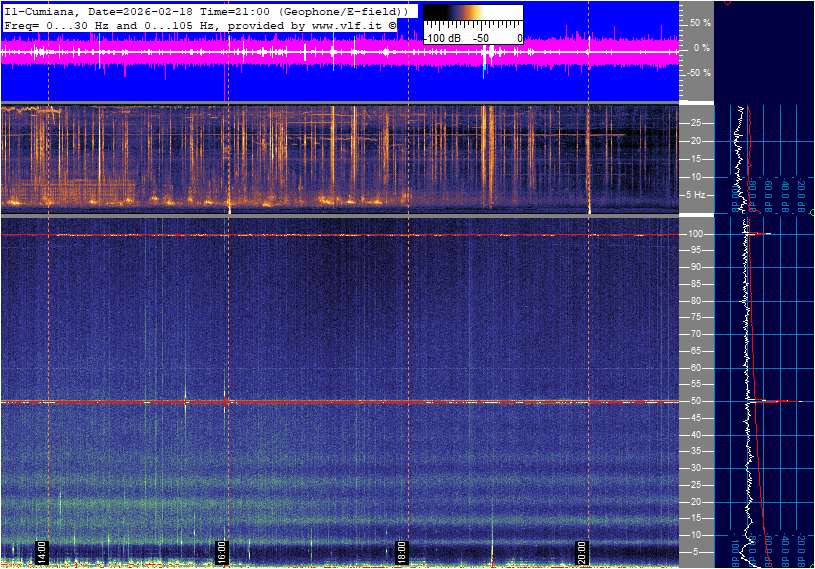Click the 18:00 time marker label

tap(402, 551)
